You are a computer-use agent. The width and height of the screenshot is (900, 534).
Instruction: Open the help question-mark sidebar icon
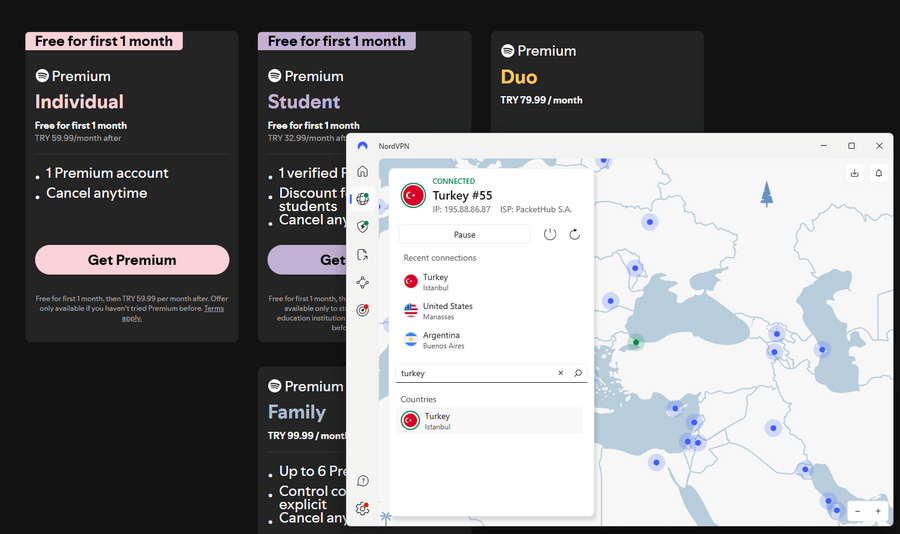click(x=362, y=481)
